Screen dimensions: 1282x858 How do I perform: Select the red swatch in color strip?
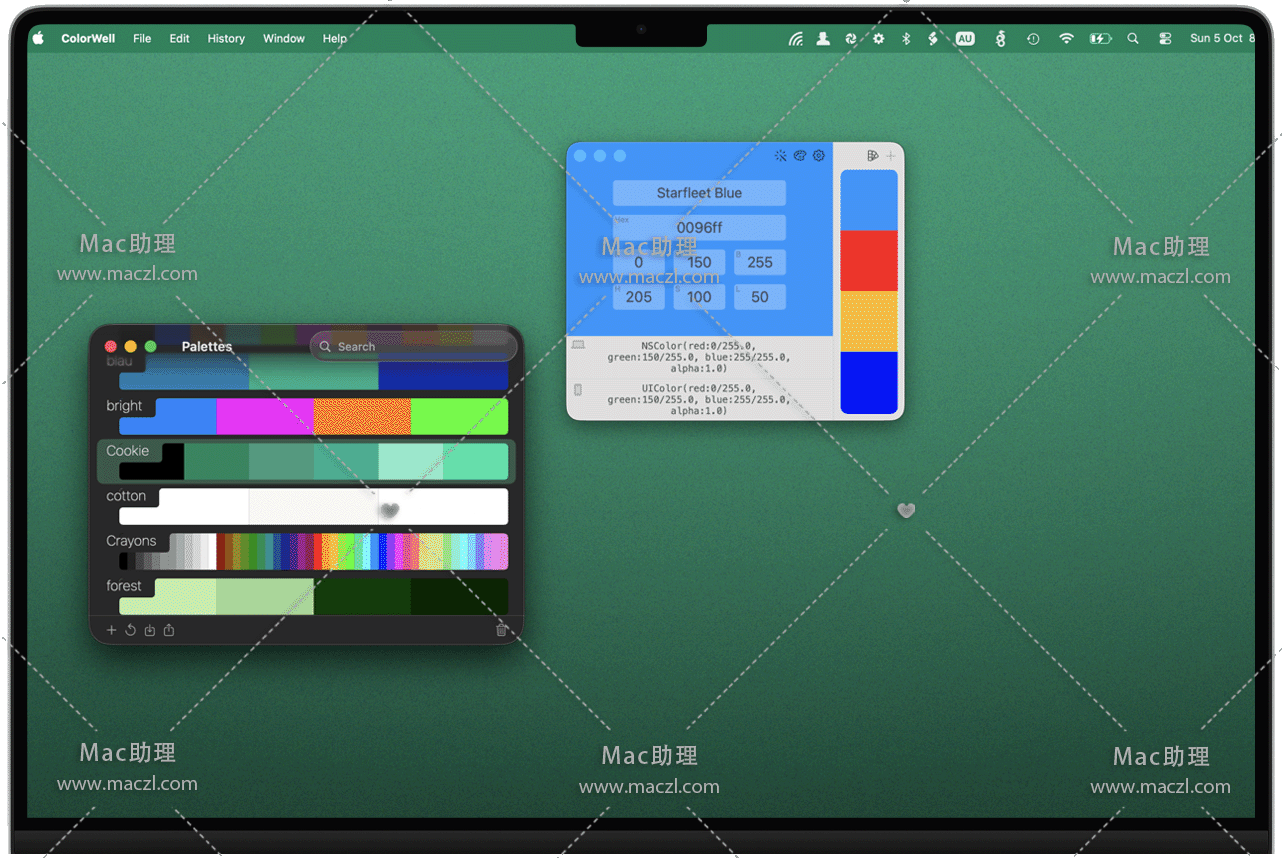point(869,261)
